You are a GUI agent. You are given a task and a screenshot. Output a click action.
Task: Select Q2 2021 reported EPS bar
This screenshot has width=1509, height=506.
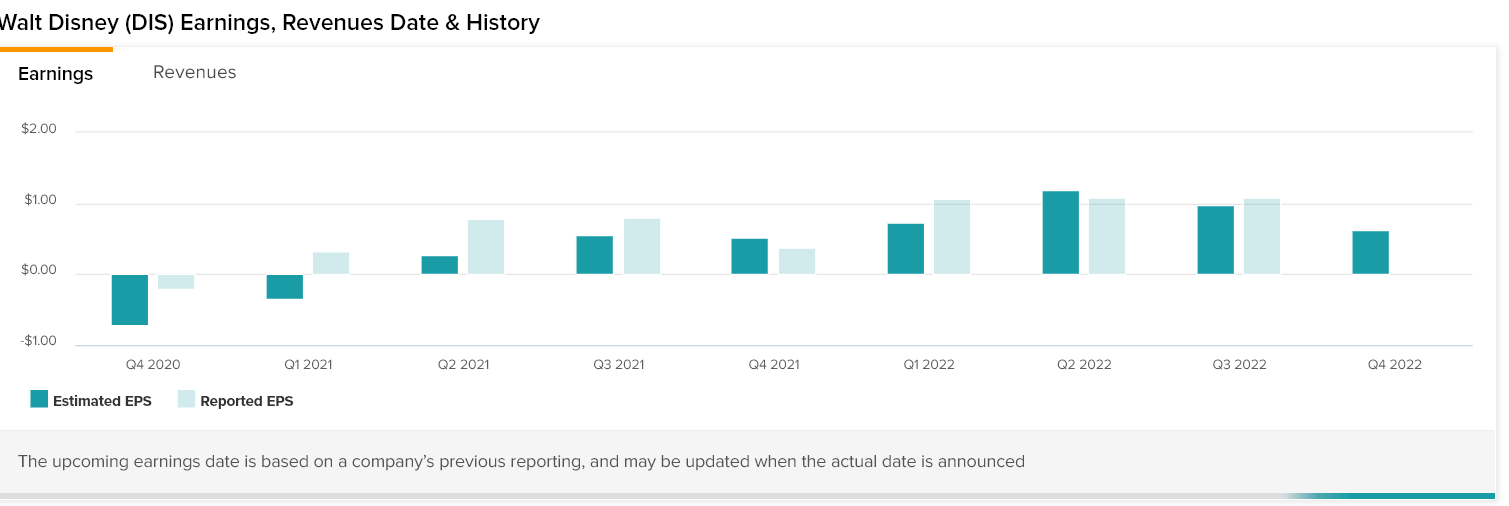[x=486, y=247]
